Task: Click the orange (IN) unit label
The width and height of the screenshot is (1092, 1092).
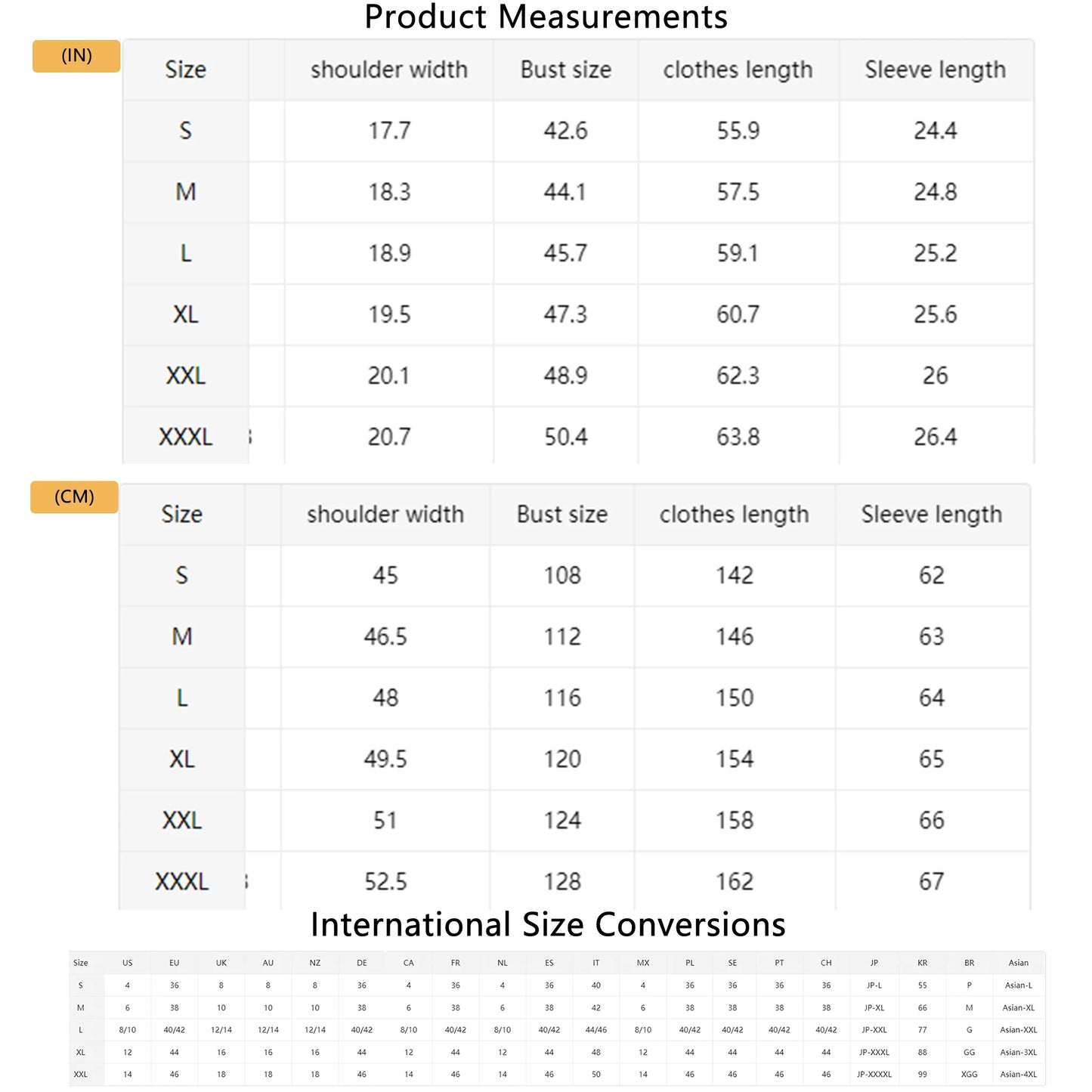Action: [x=76, y=56]
